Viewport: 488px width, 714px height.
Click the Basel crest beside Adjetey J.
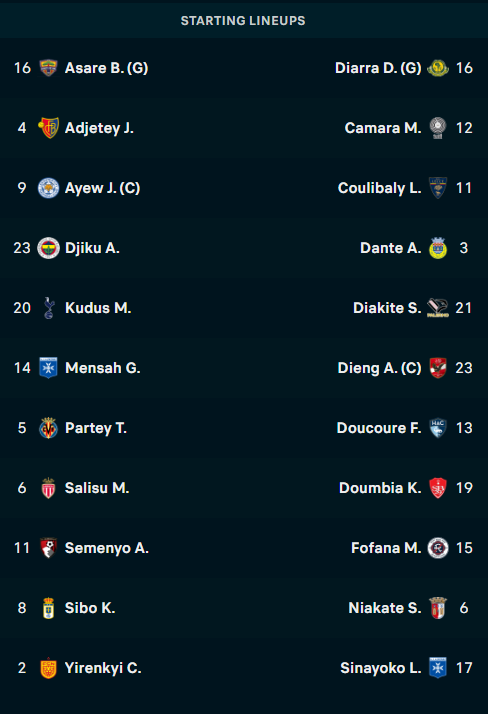click(48, 128)
